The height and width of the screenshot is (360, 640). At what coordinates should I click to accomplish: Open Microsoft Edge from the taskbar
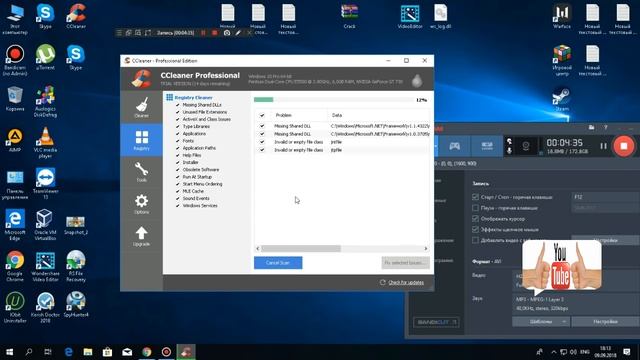pos(68,351)
